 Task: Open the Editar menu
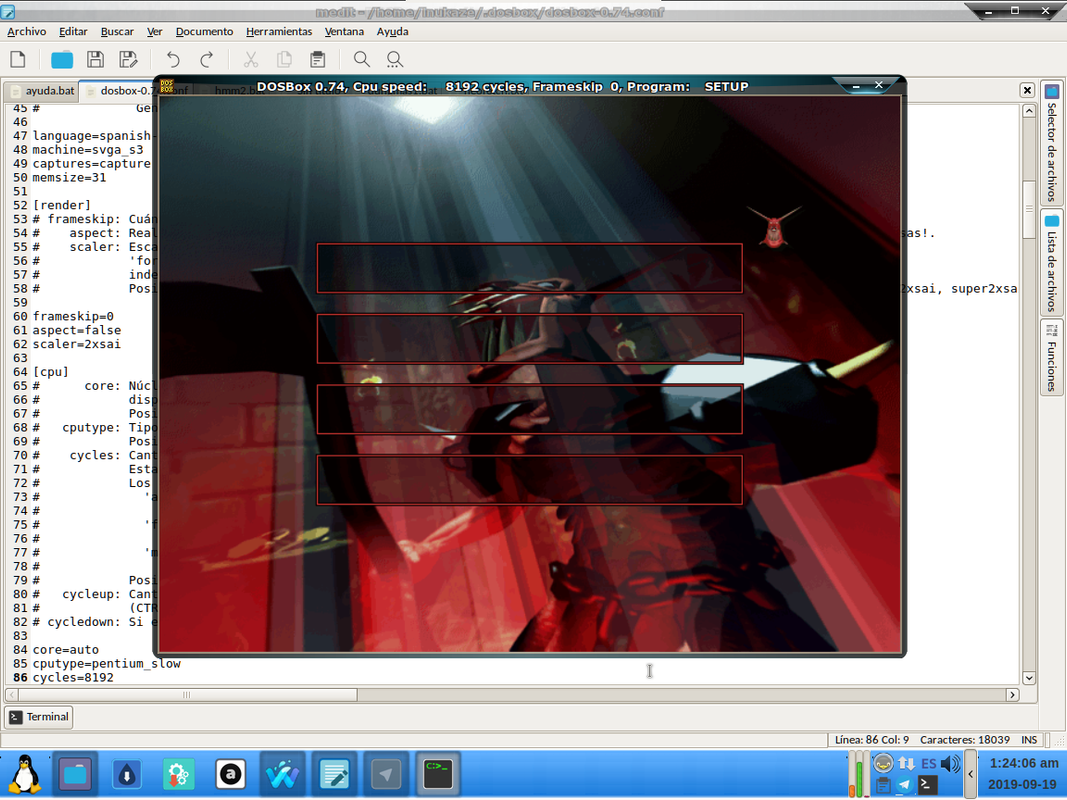73,31
